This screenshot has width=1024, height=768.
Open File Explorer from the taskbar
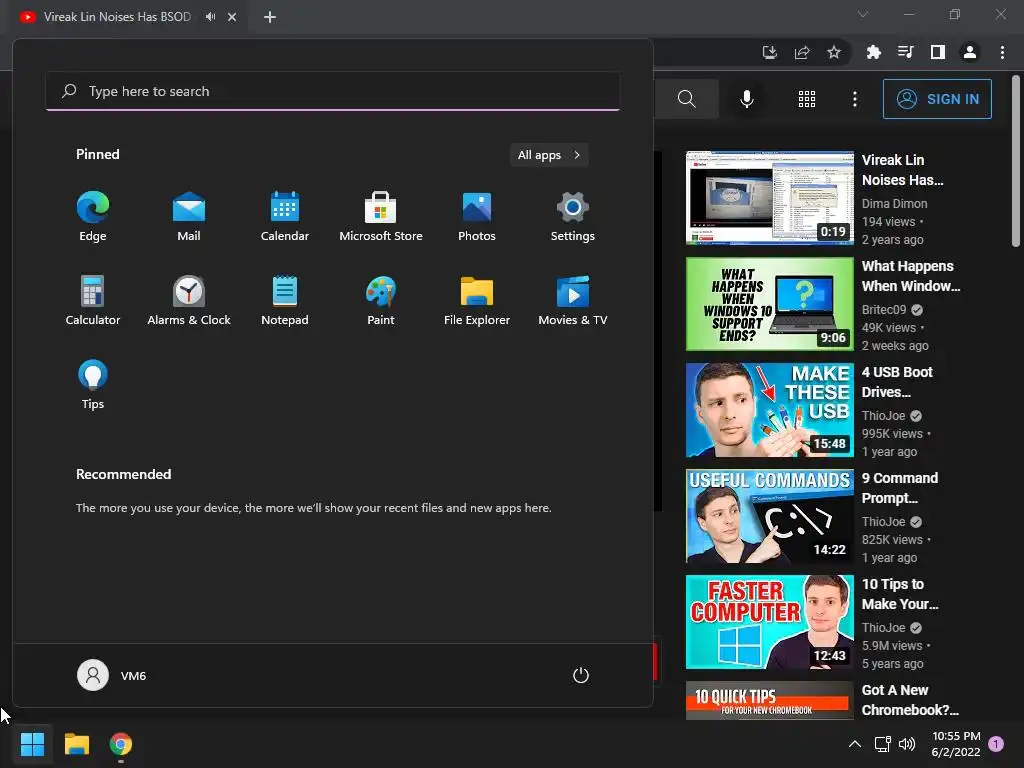(x=76, y=744)
